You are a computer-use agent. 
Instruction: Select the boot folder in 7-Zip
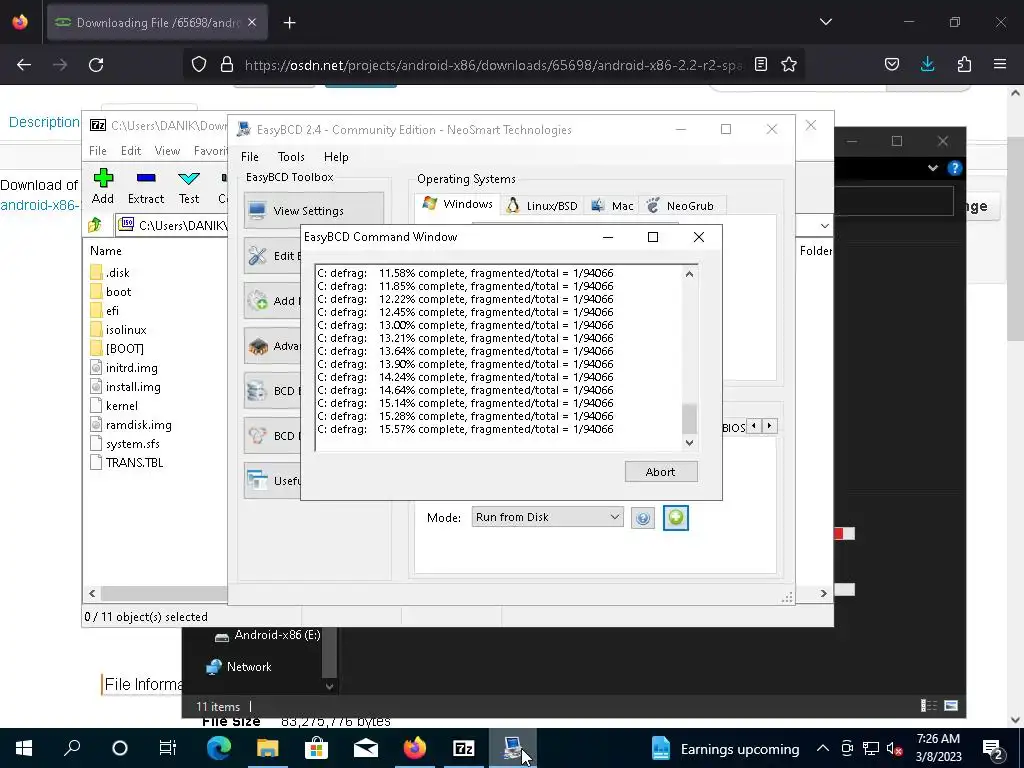pyautogui.click(x=110, y=291)
